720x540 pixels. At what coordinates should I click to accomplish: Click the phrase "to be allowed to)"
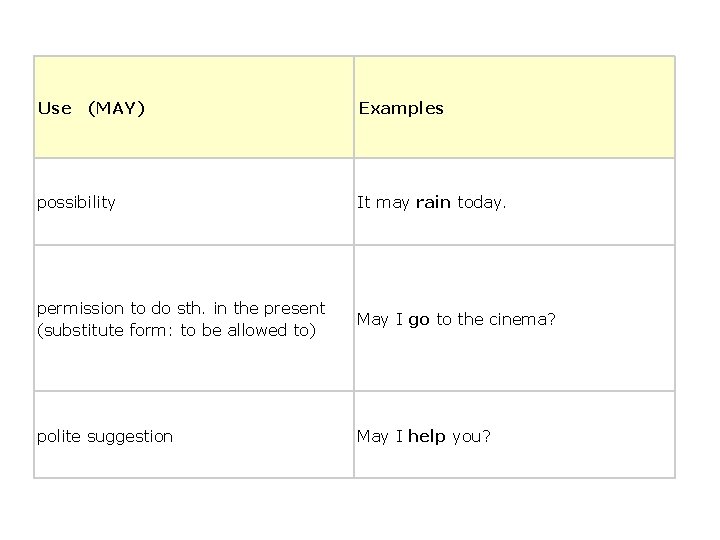[248, 330]
